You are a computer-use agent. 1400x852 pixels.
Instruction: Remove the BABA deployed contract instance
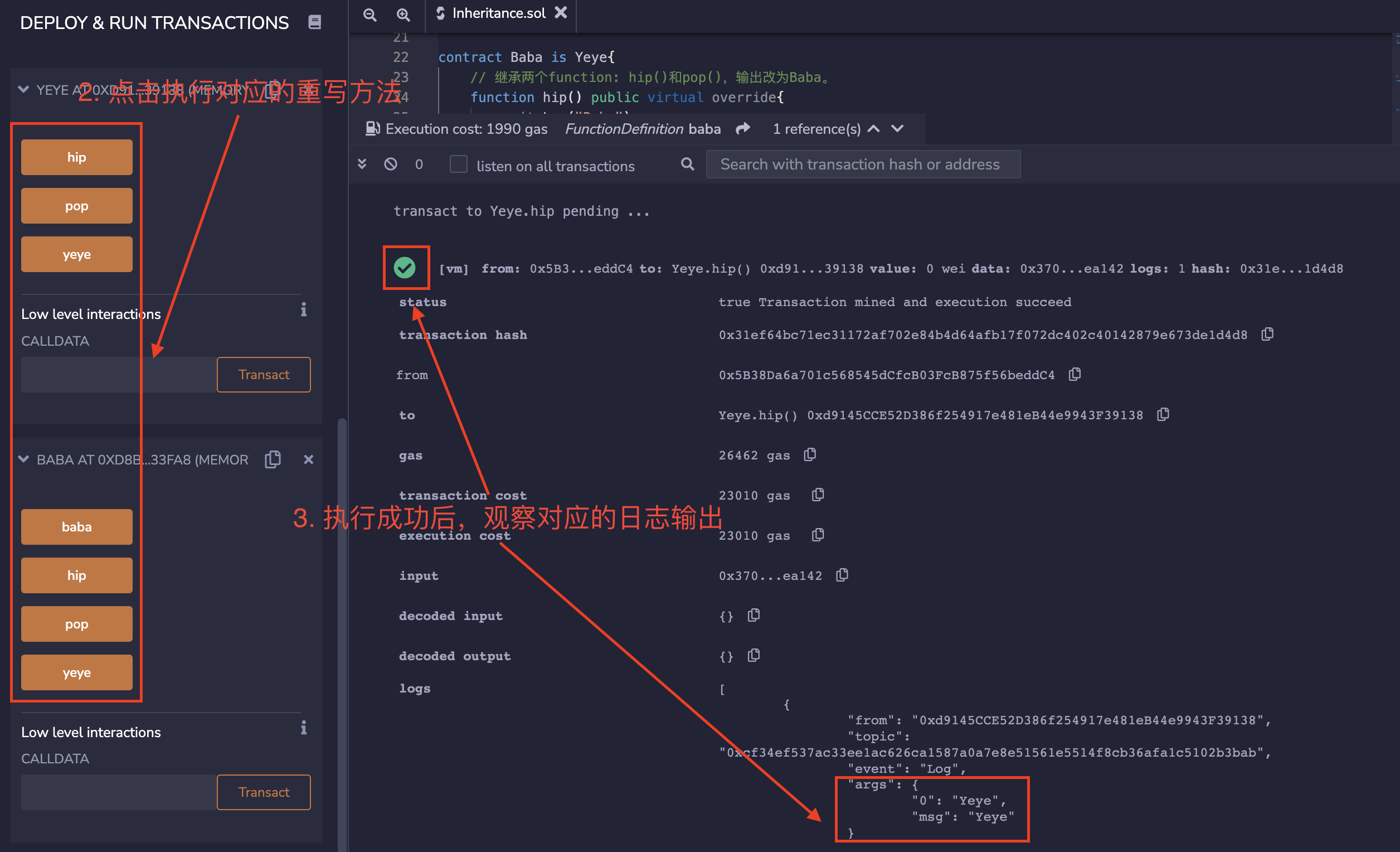point(309,459)
